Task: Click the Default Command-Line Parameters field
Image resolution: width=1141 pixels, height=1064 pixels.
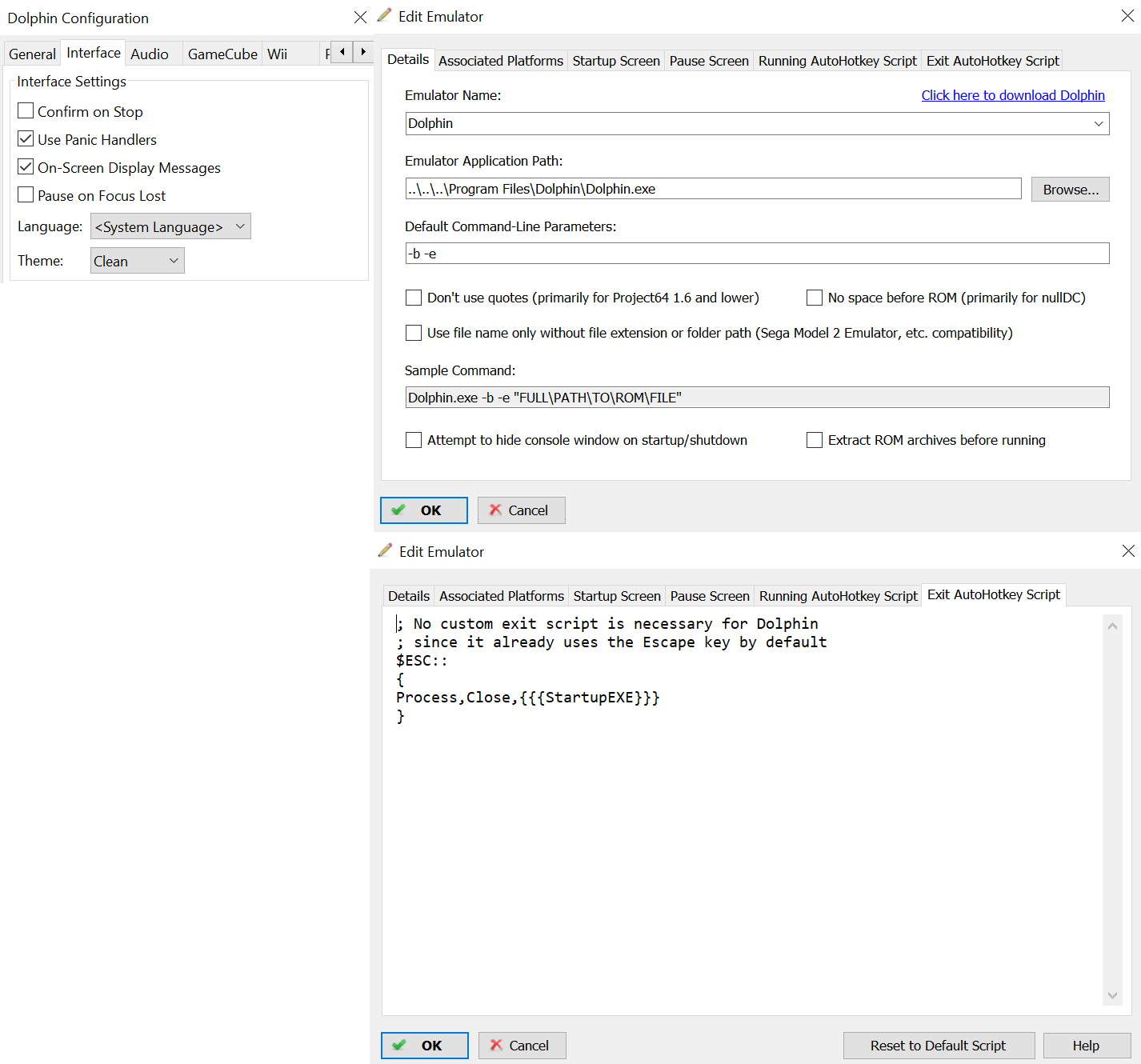Action: pyautogui.click(x=757, y=254)
